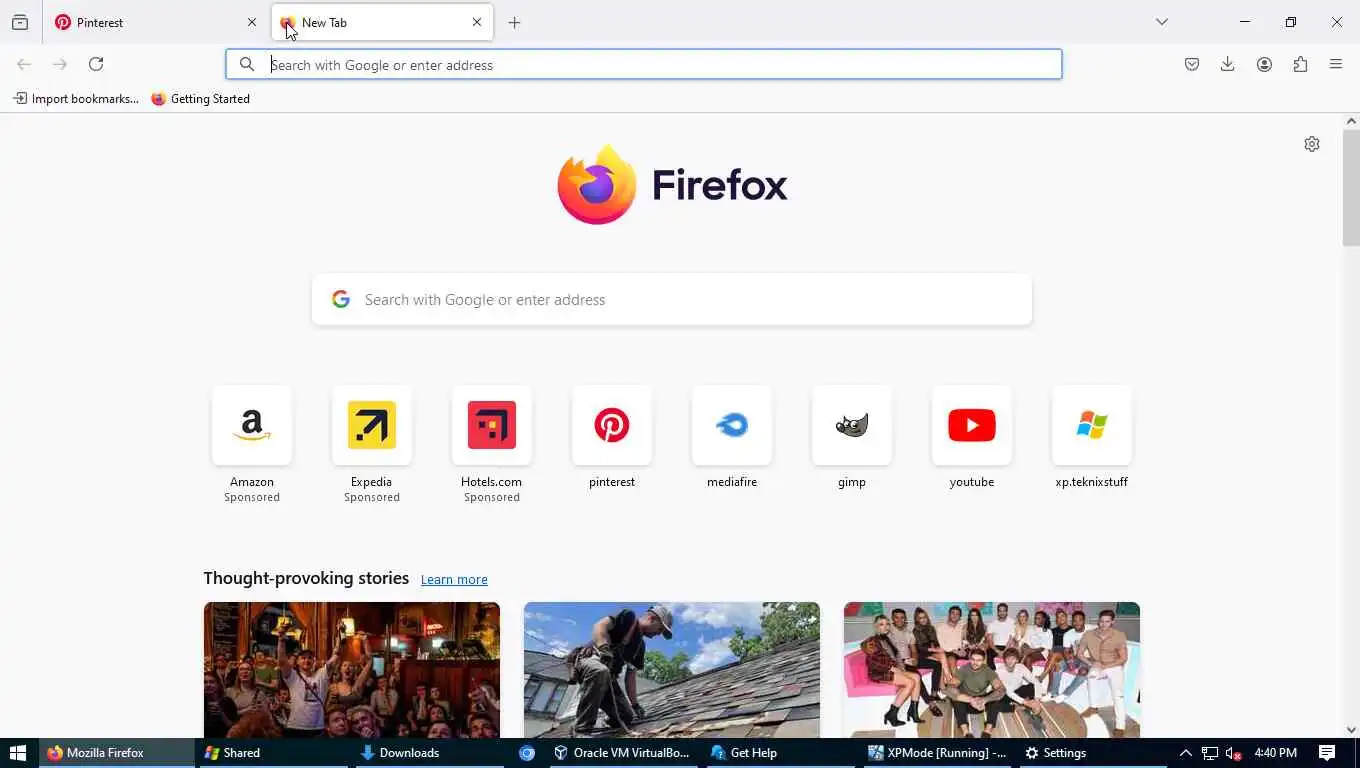Close the New Tab tab
The height and width of the screenshot is (768, 1360).
coord(477,22)
